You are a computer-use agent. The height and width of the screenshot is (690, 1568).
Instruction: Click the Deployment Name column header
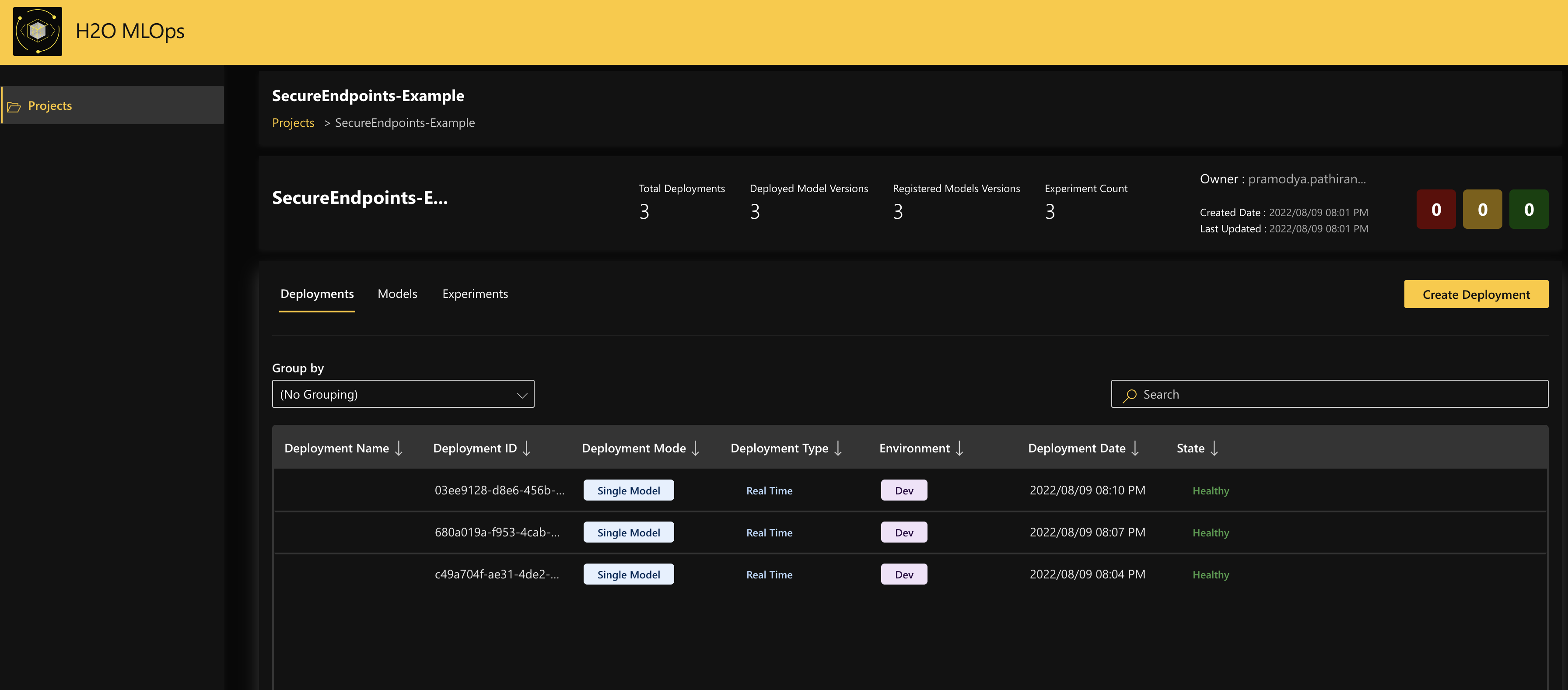coord(336,448)
